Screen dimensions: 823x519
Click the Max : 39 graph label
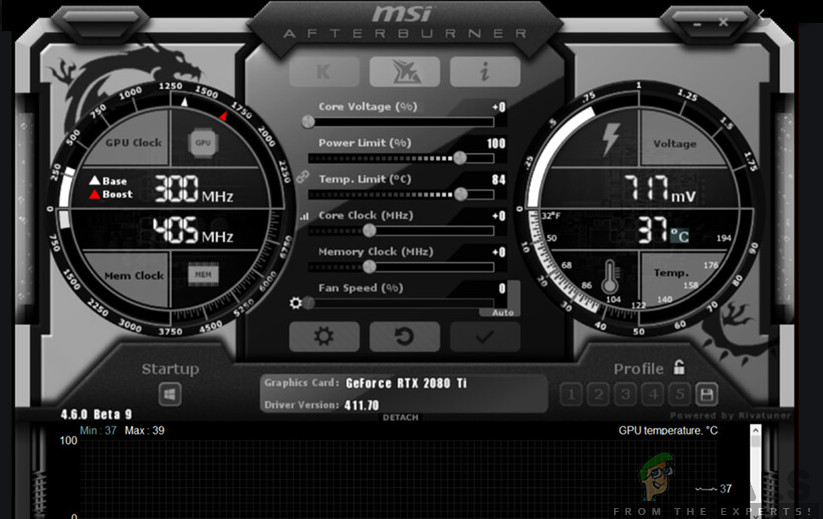coord(144,431)
